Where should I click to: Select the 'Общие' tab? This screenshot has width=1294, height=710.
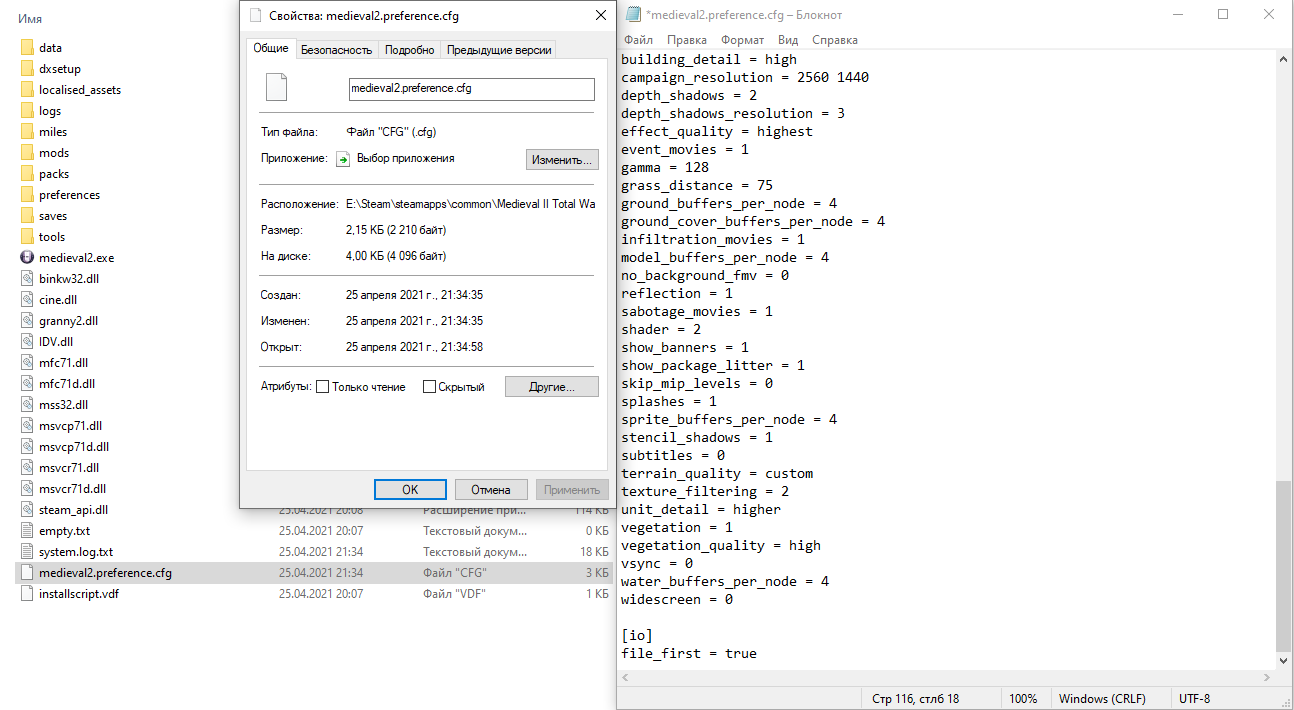pos(270,48)
